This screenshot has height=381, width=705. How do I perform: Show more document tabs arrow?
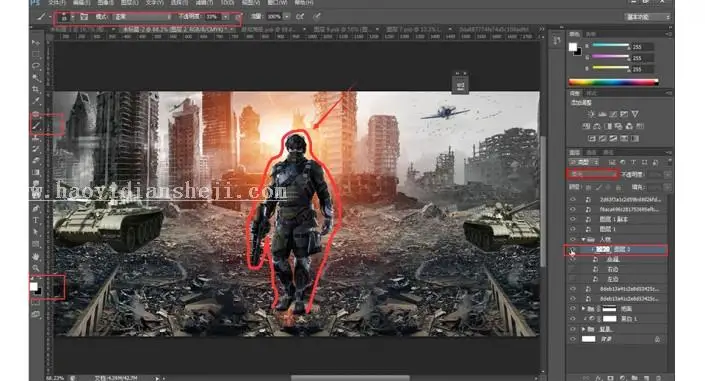(541, 29)
